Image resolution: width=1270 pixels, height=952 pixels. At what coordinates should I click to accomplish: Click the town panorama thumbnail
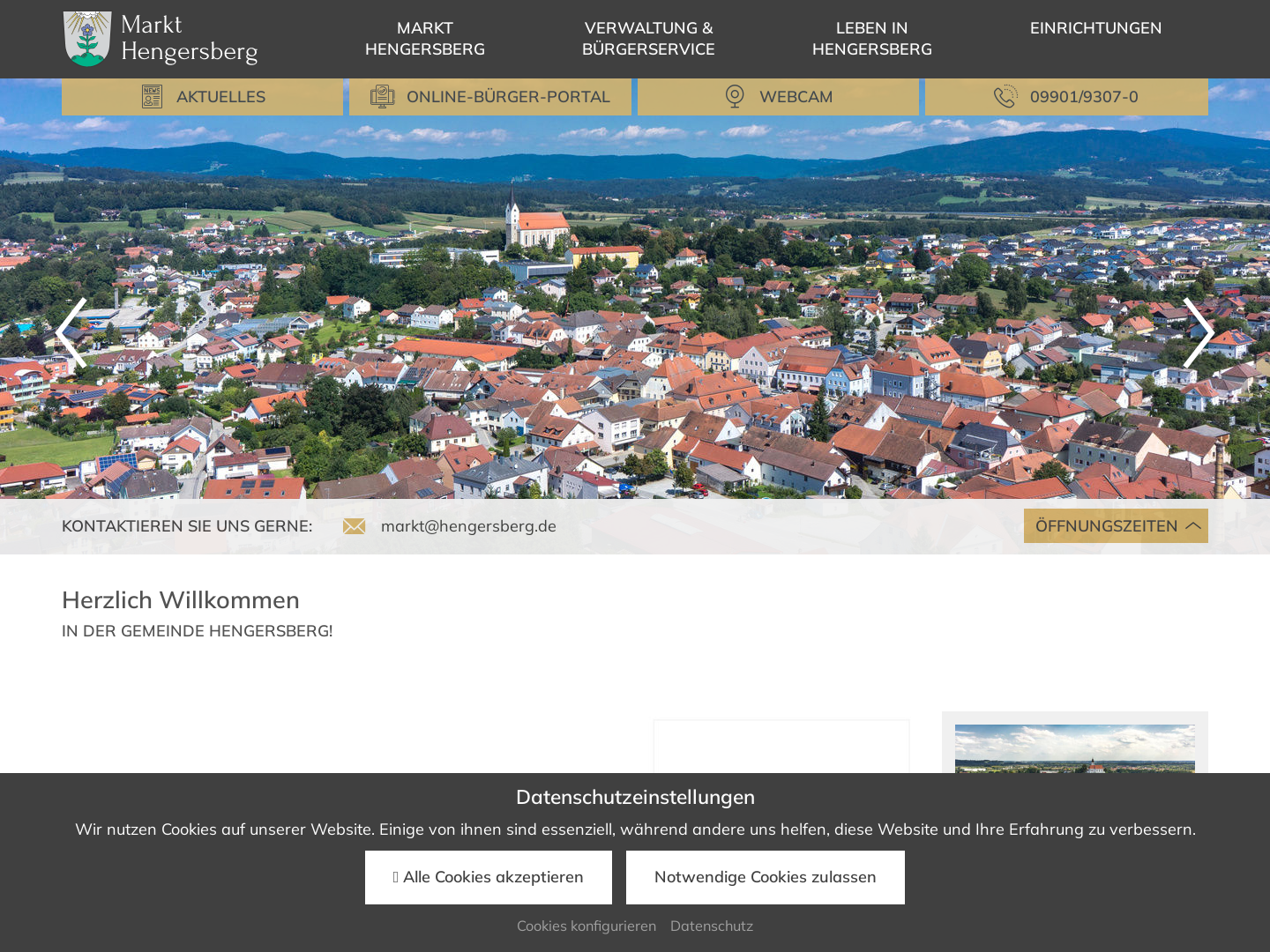pyautogui.click(x=1075, y=749)
